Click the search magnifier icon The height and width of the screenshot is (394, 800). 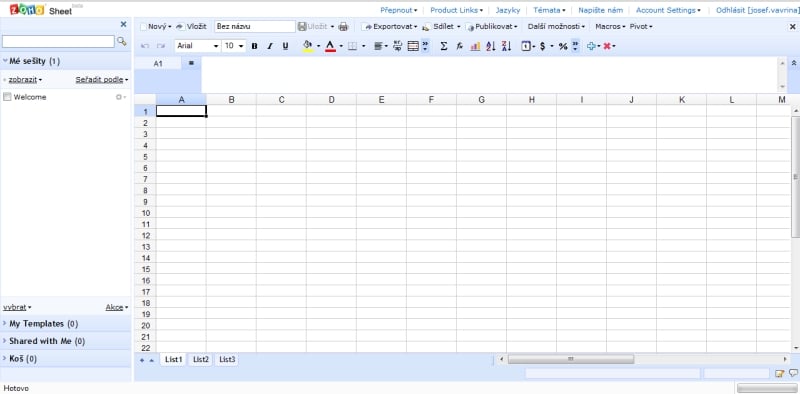pyautogui.click(x=121, y=41)
